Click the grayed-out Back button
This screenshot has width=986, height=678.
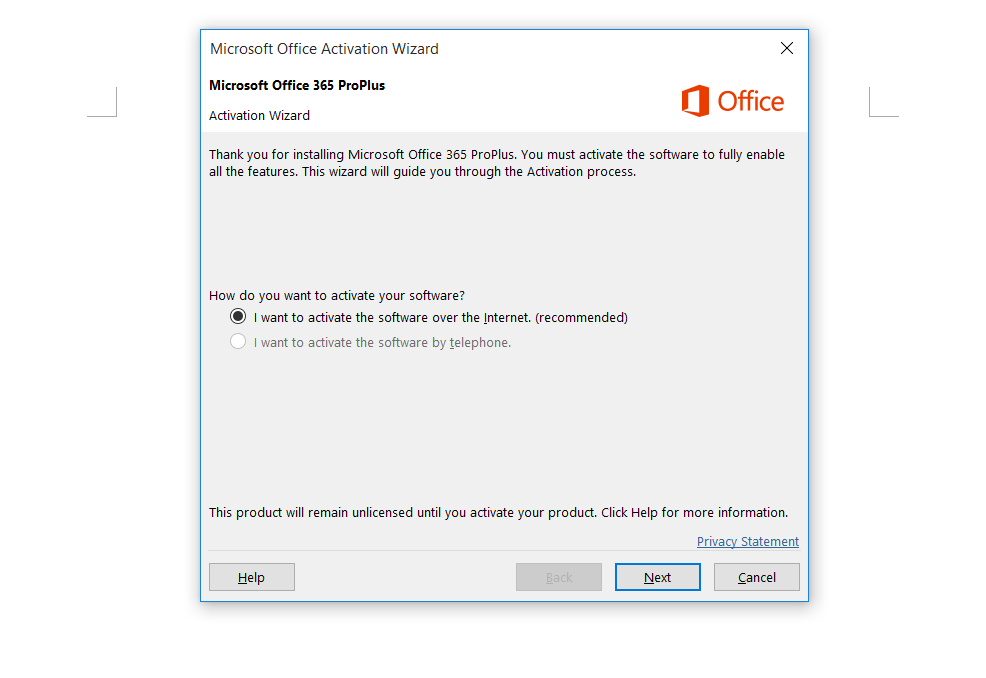(x=558, y=577)
